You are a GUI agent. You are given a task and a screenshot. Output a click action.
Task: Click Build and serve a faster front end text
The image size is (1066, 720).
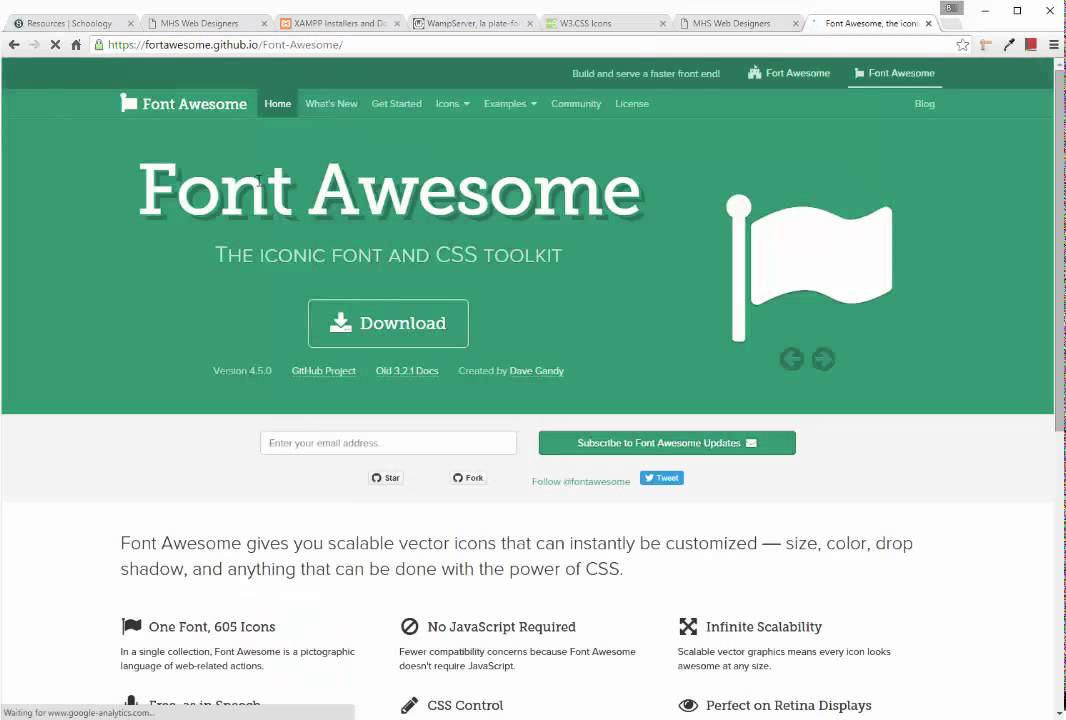point(646,73)
